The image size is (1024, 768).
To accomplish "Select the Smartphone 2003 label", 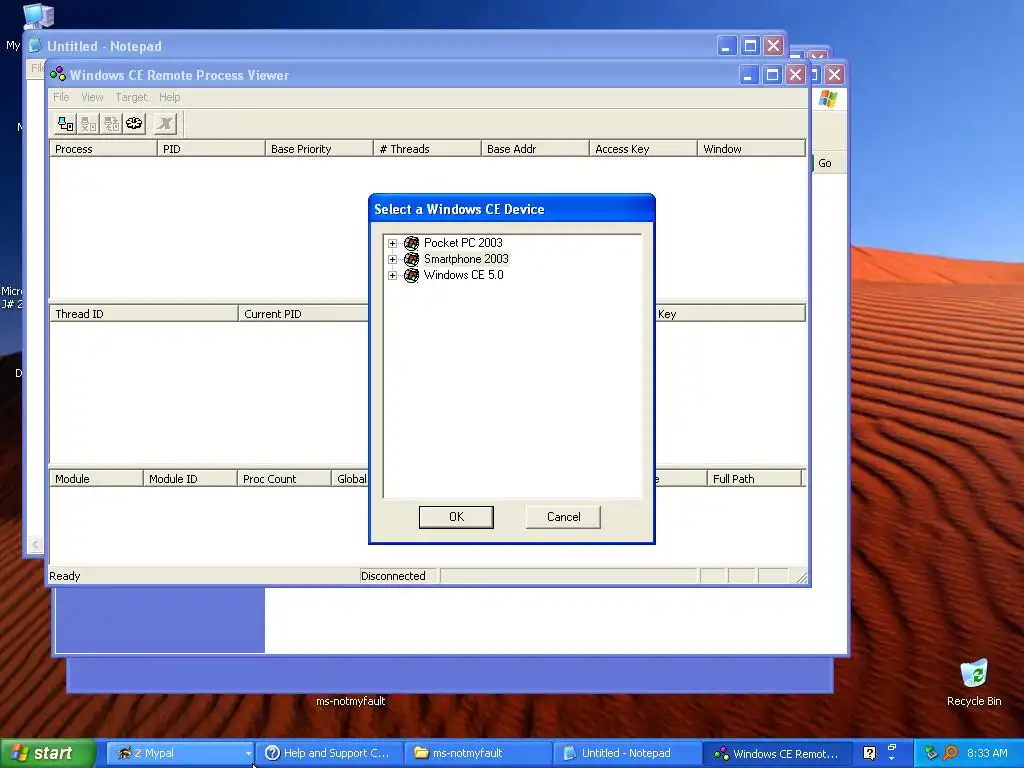I will 466,259.
